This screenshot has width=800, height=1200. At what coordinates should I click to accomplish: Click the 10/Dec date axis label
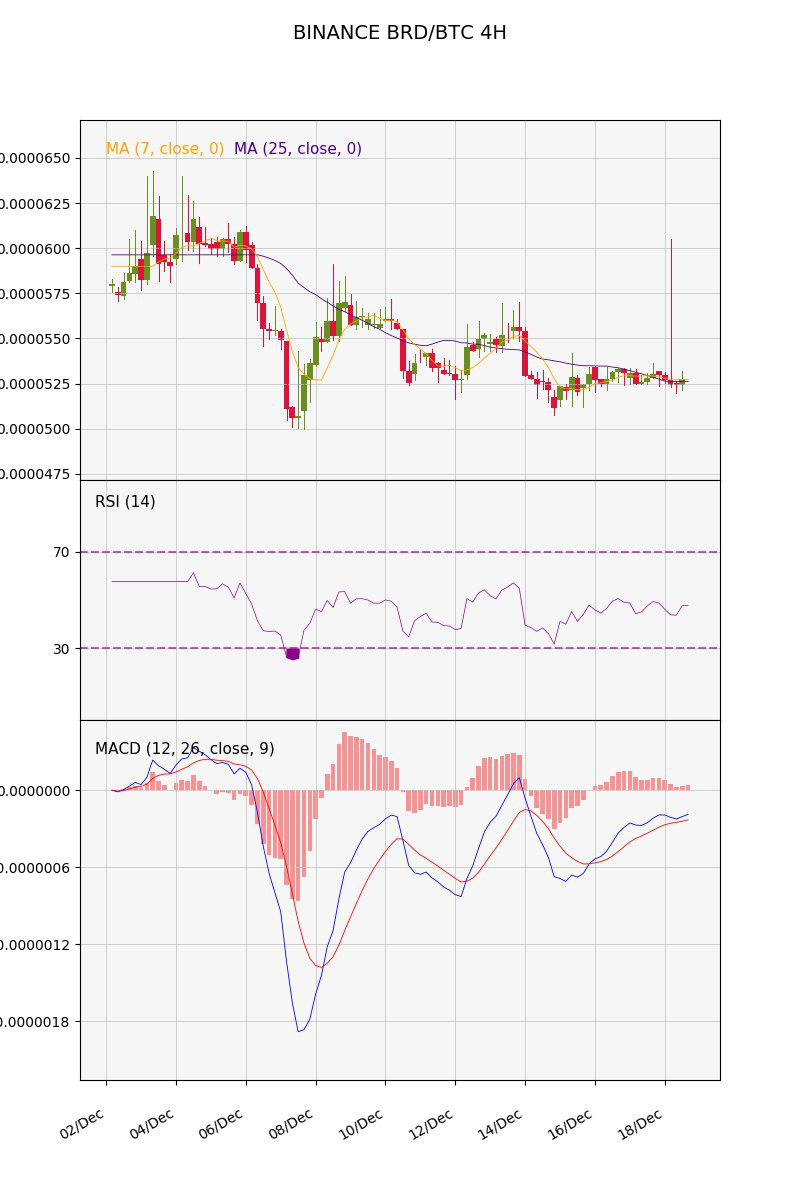coord(362,1124)
